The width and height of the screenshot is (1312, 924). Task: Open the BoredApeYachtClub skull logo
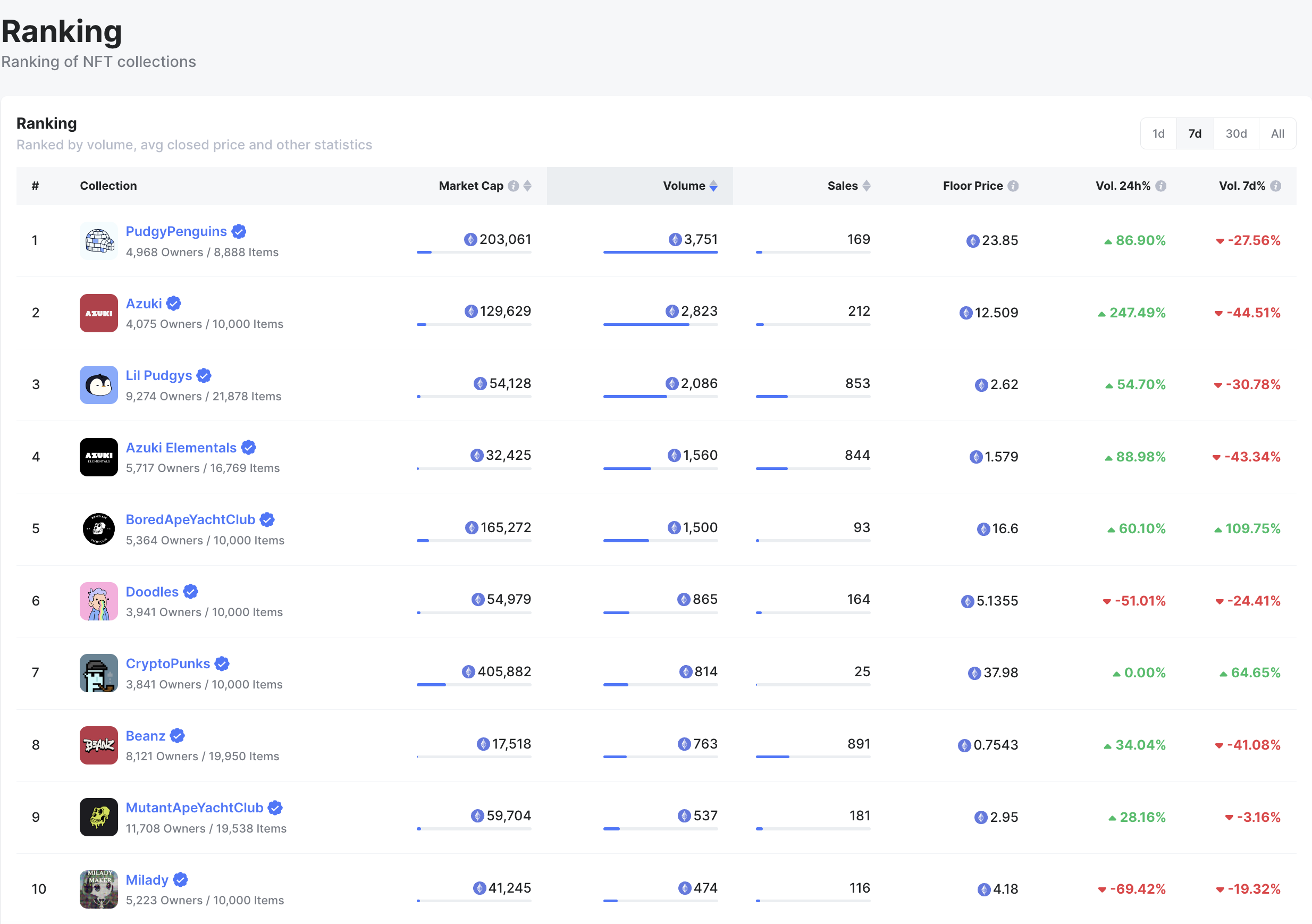99,529
